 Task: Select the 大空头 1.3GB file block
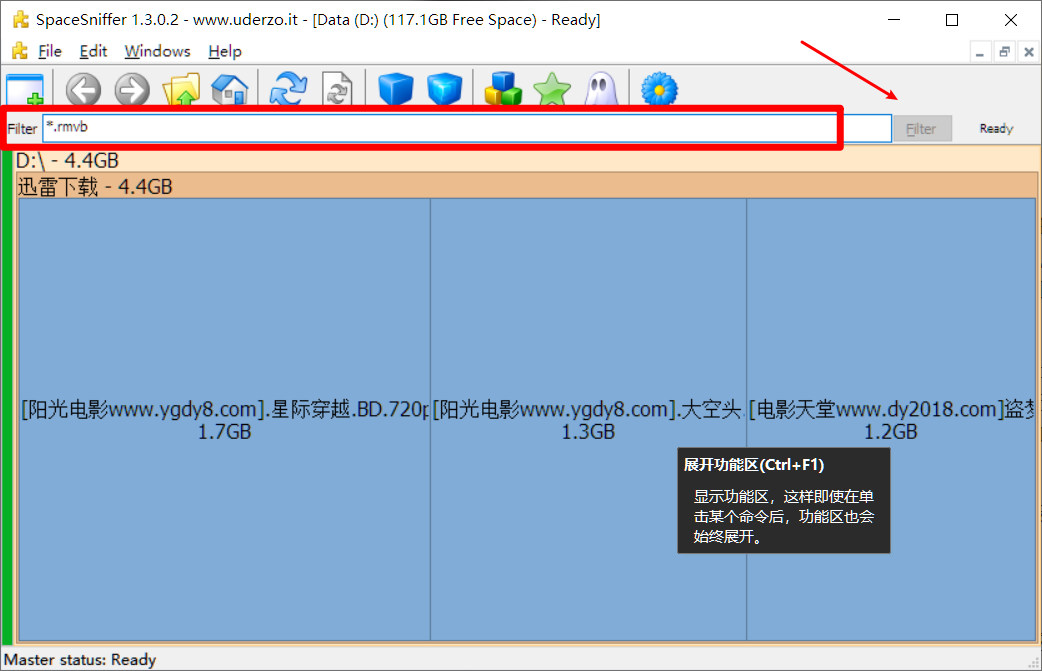pos(588,419)
